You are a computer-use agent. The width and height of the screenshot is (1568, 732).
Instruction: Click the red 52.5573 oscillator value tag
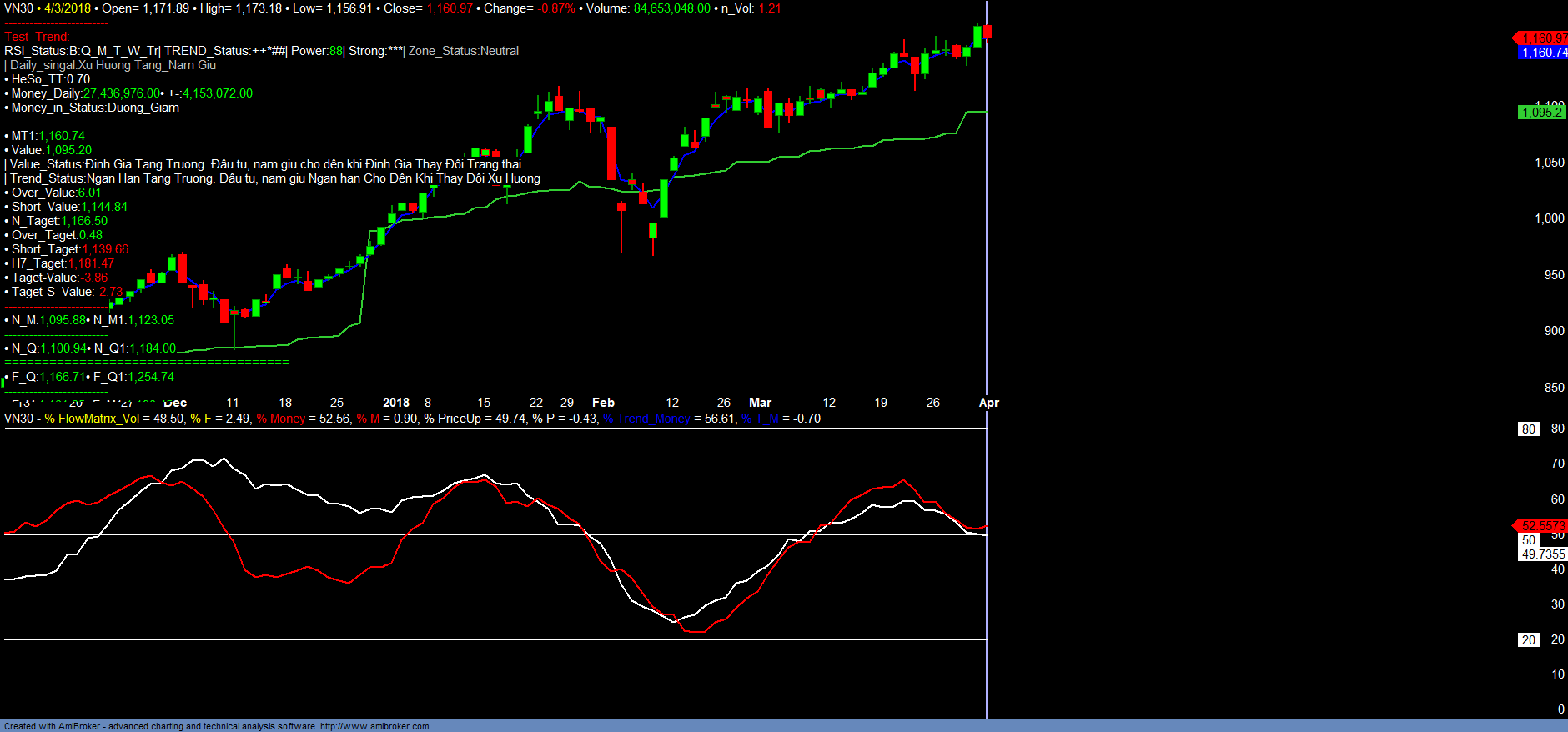point(1542,526)
